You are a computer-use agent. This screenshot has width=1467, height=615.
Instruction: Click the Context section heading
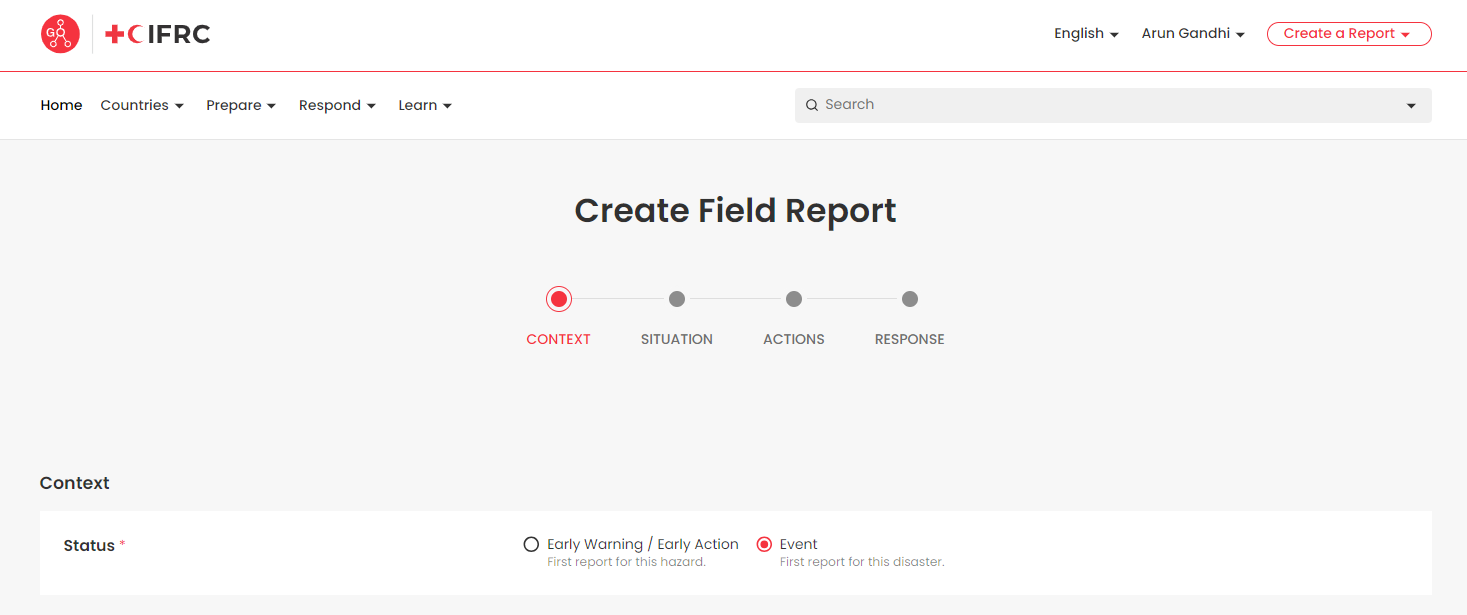coord(75,483)
